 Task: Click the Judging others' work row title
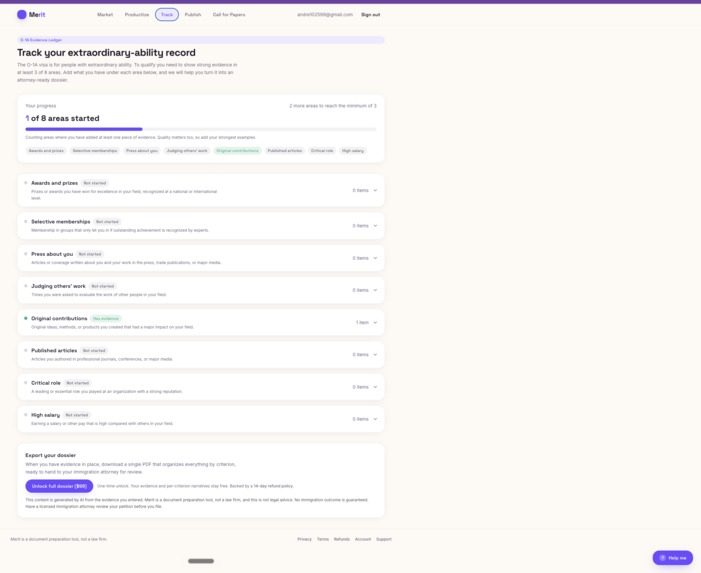58,286
